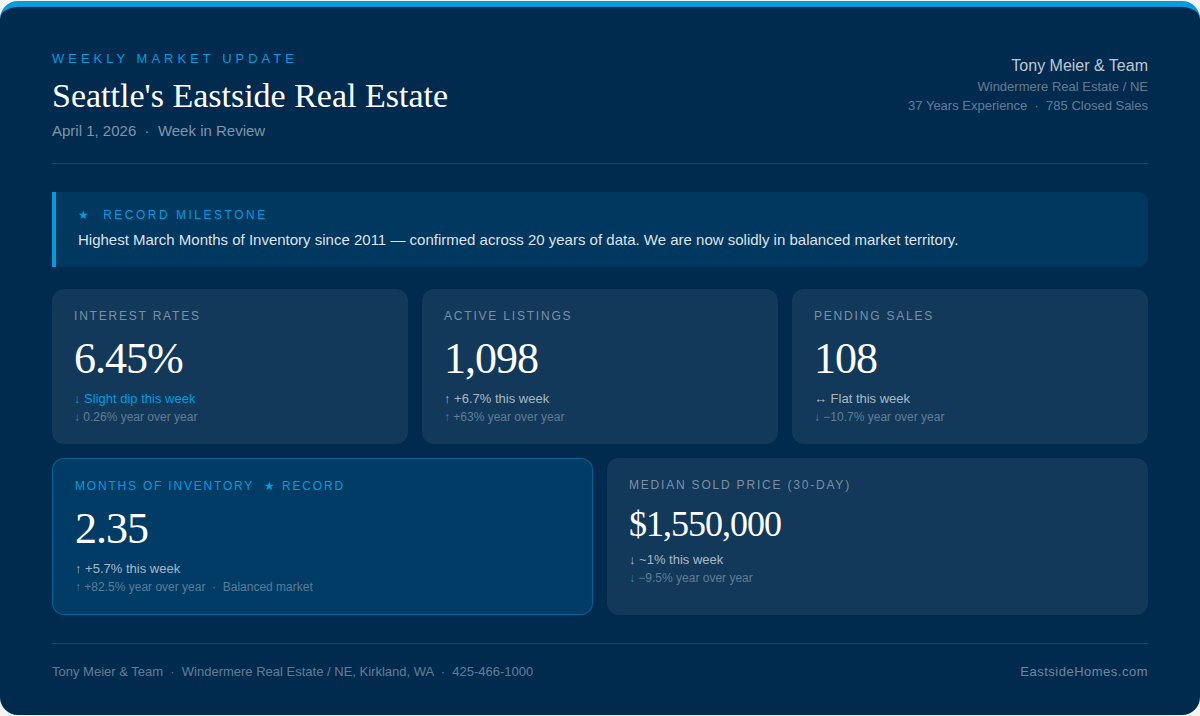Screen dimensions: 1200x716
Task: Click the Pending Sales value 108
Action: (x=845, y=359)
